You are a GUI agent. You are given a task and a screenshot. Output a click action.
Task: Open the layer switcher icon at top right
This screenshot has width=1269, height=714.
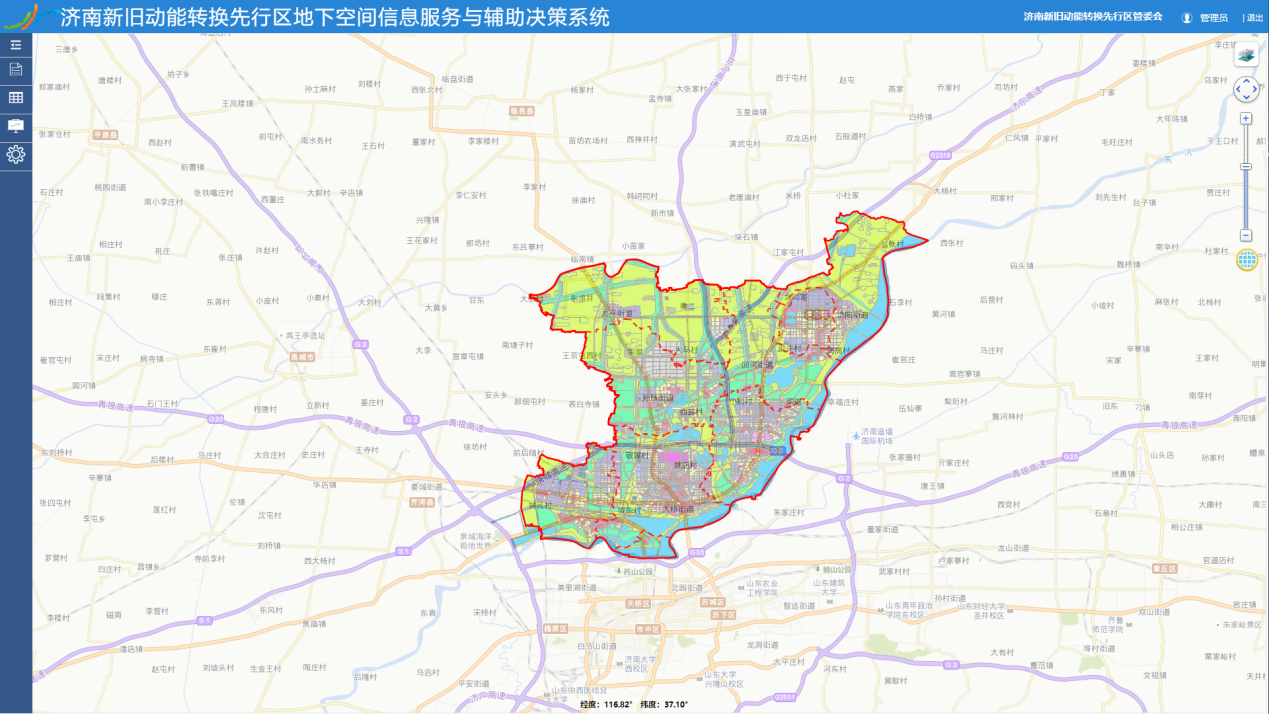(1246, 55)
